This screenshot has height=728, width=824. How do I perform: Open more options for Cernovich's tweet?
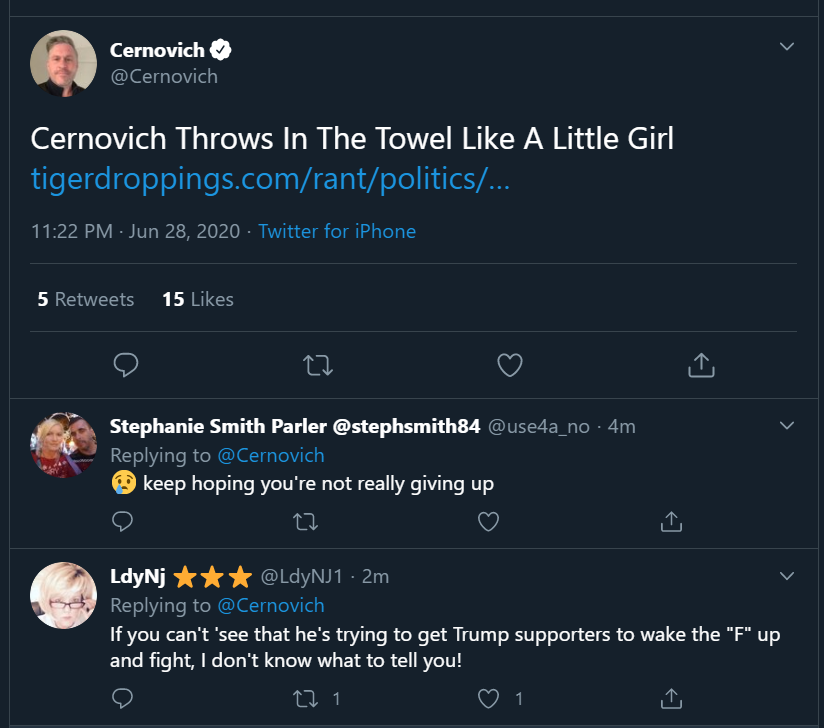click(787, 47)
